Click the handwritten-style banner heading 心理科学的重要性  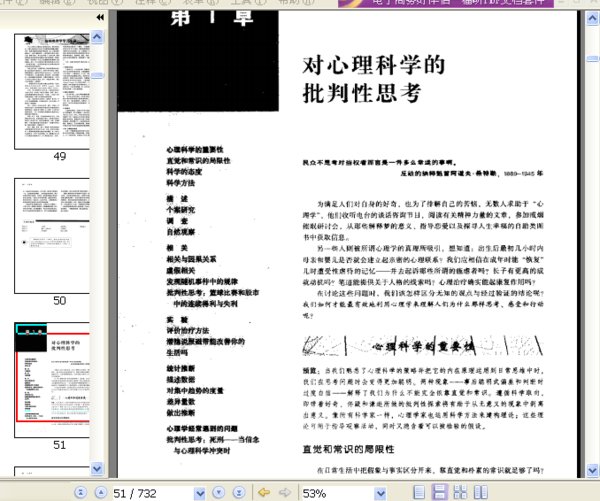tap(424, 346)
